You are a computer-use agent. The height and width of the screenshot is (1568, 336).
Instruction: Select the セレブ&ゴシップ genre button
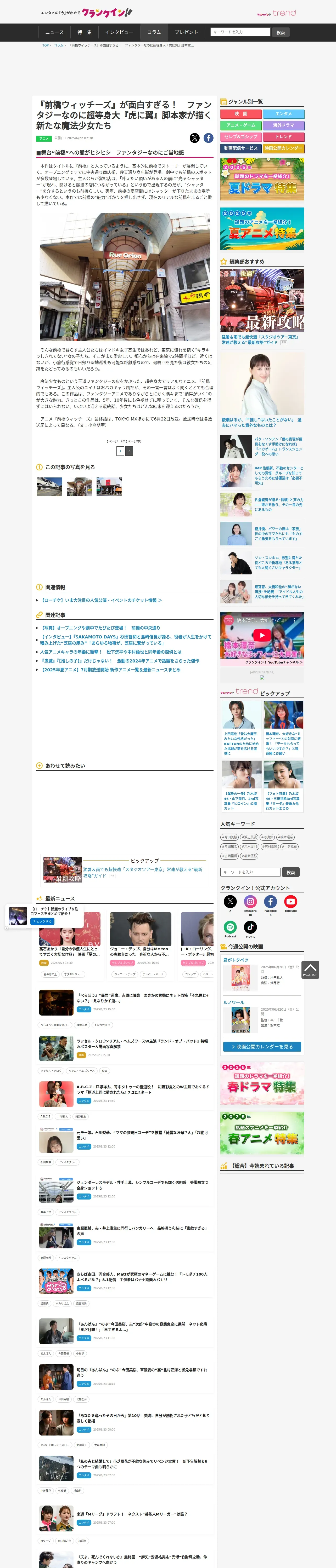[241, 137]
